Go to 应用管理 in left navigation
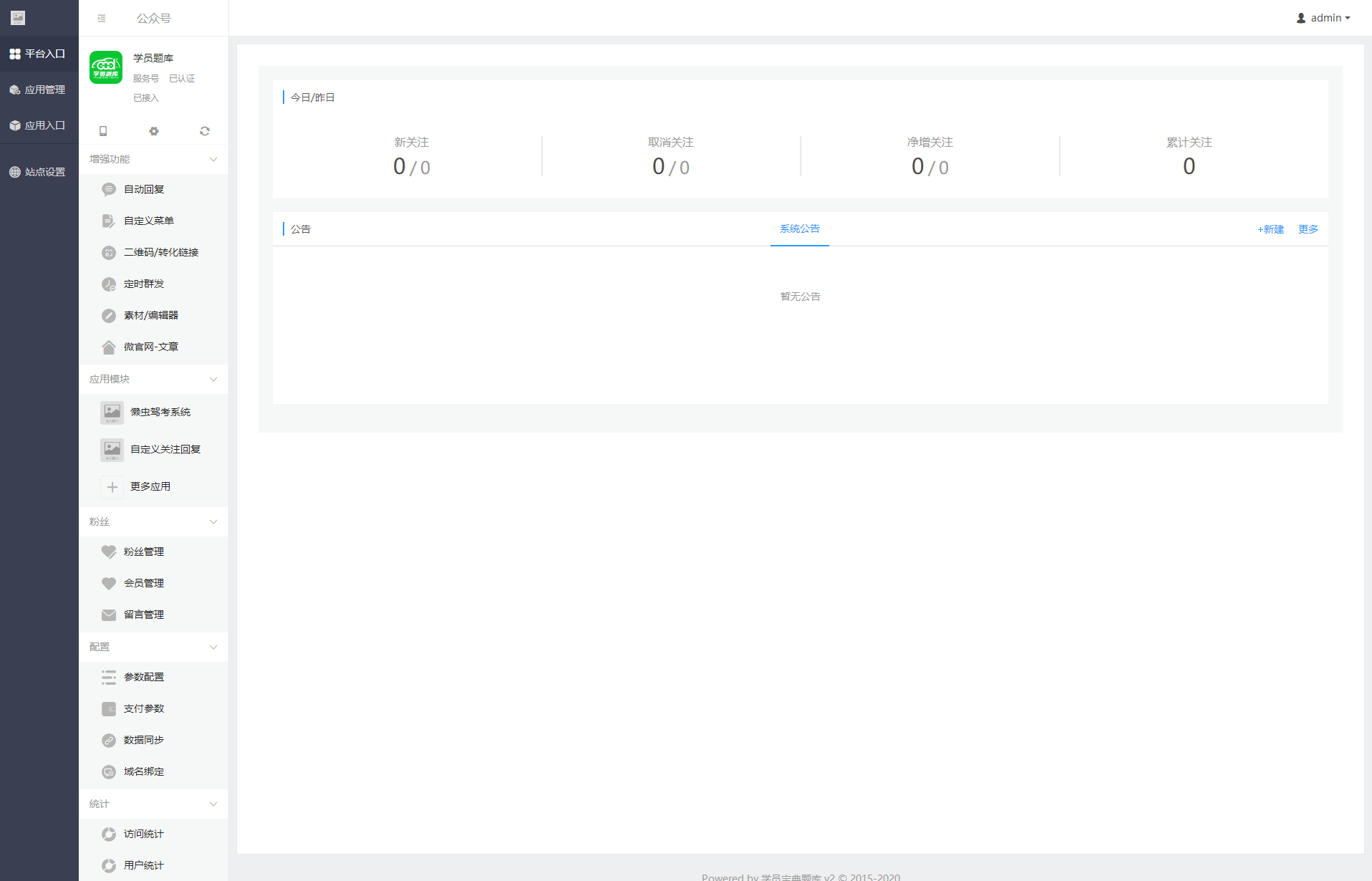1372x881 pixels. (x=39, y=90)
